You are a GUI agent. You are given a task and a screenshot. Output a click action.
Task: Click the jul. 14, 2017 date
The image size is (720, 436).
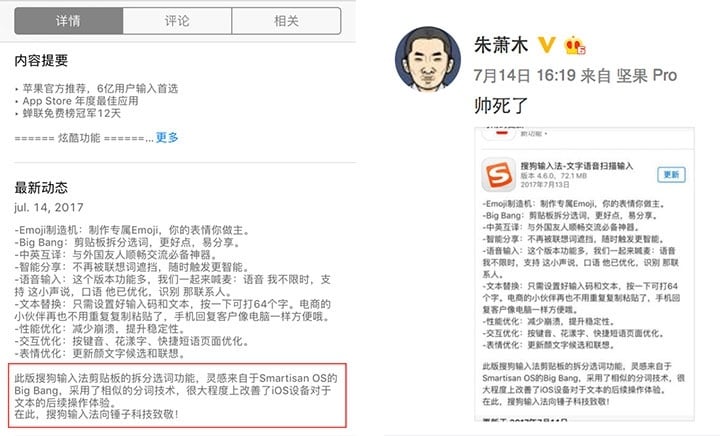point(49,207)
